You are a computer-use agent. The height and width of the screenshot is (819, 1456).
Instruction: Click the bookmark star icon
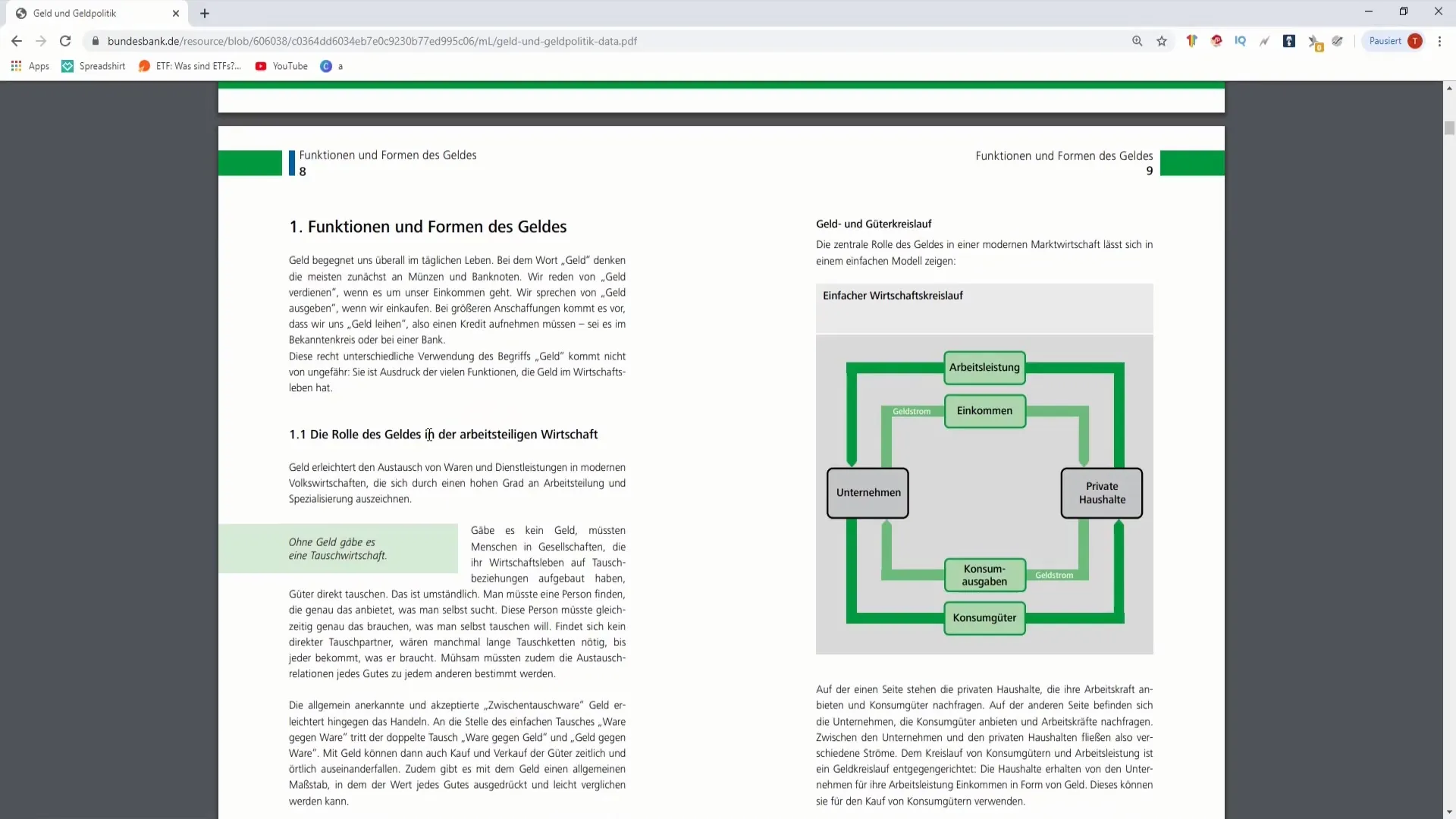1162,41
